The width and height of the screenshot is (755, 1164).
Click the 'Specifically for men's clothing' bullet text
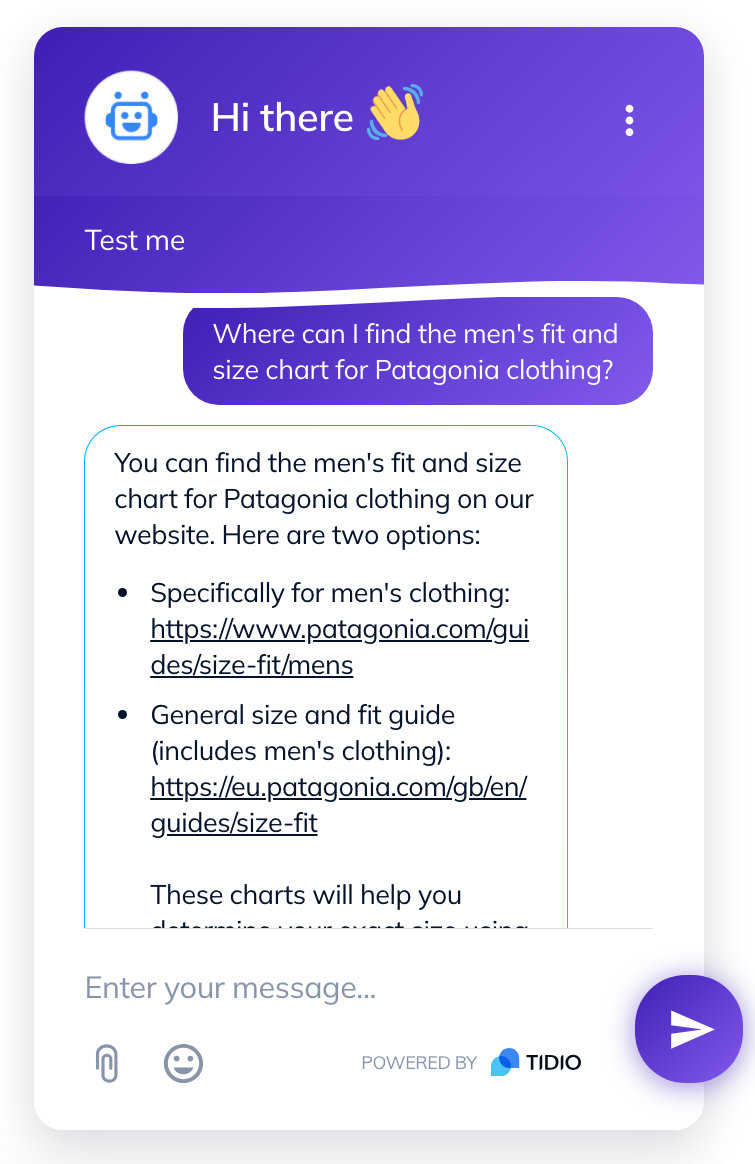(x=330, y=593)
